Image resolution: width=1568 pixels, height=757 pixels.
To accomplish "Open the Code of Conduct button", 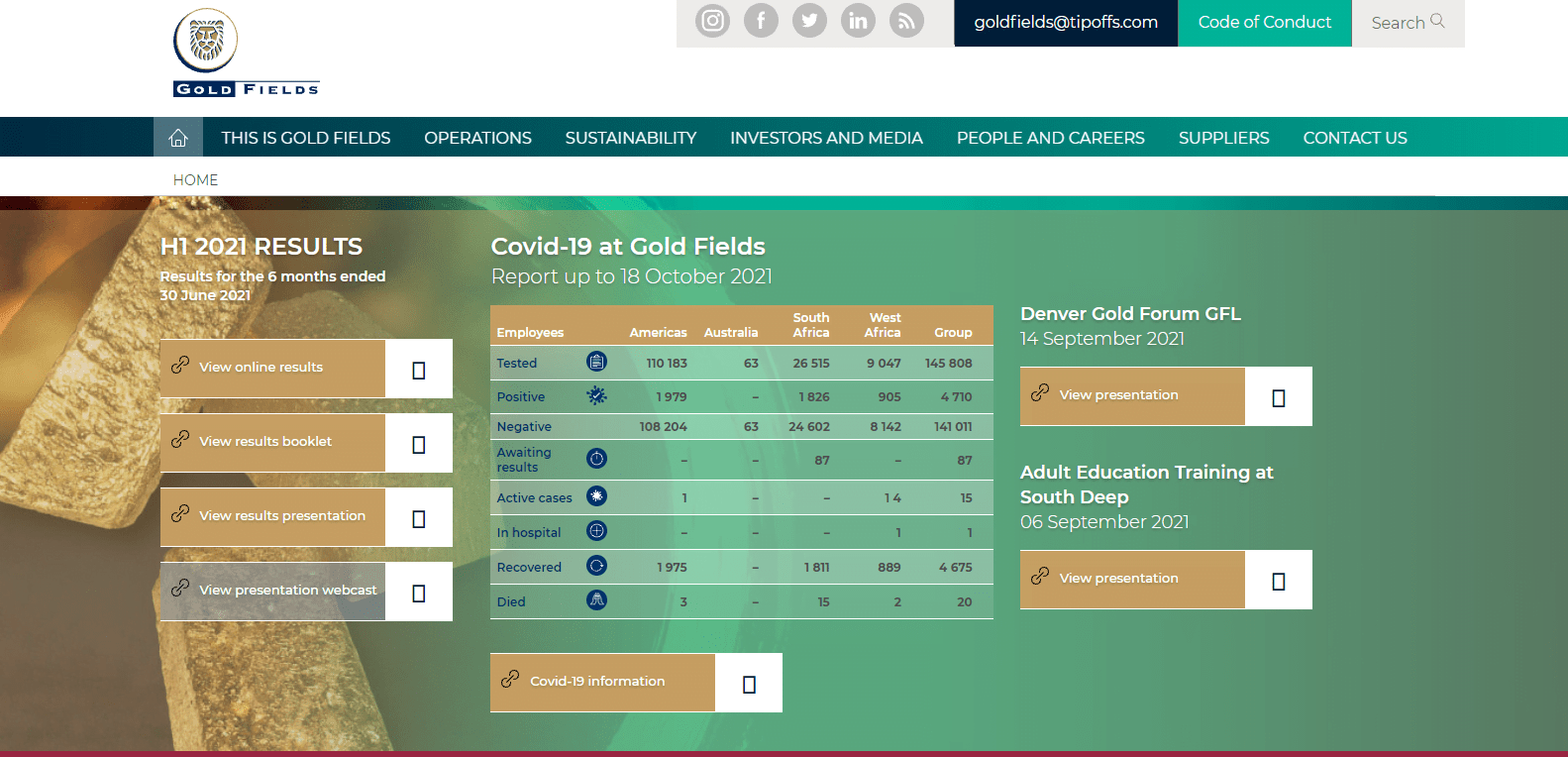I will [1265, 22].
